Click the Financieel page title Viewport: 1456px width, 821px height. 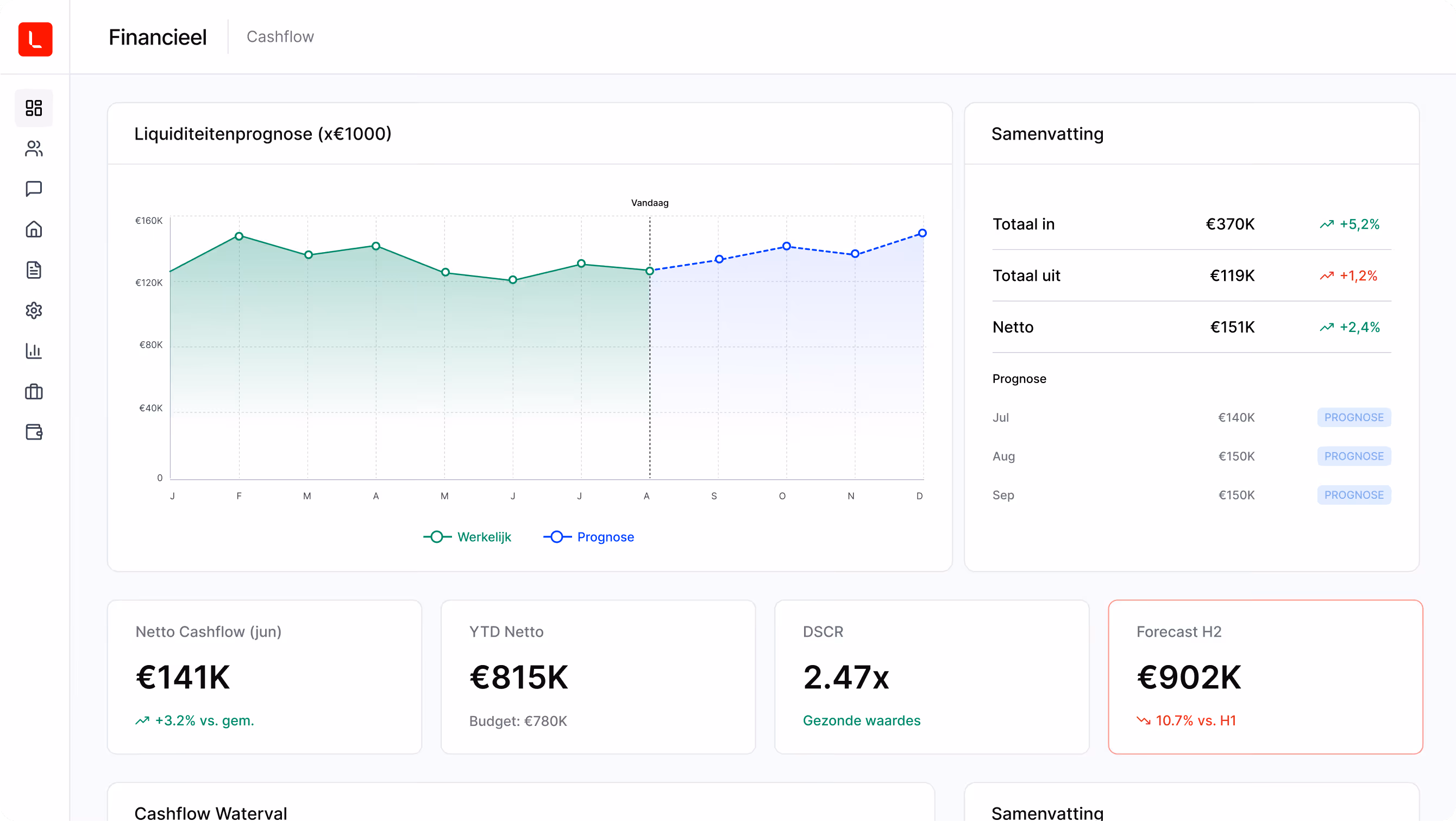pos(158,37)
